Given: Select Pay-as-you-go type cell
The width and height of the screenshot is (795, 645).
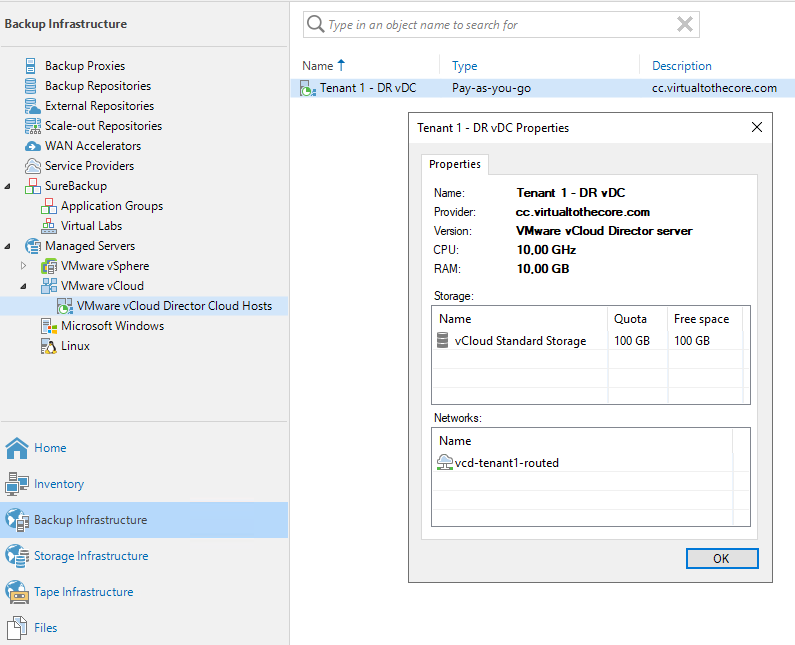Looking at the screenshot, I should coord(491,88).
